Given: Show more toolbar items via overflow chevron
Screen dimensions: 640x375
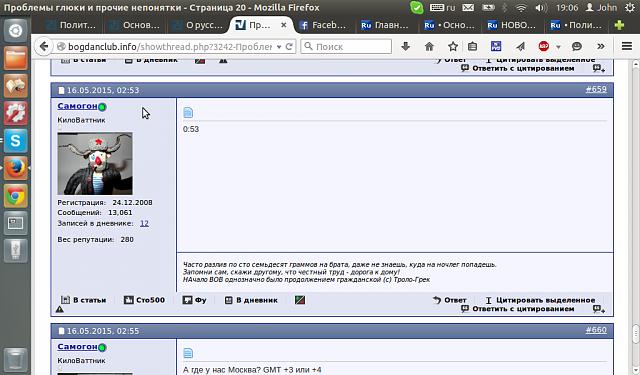Looking at the screenshot, I should [x=600, y=47].
